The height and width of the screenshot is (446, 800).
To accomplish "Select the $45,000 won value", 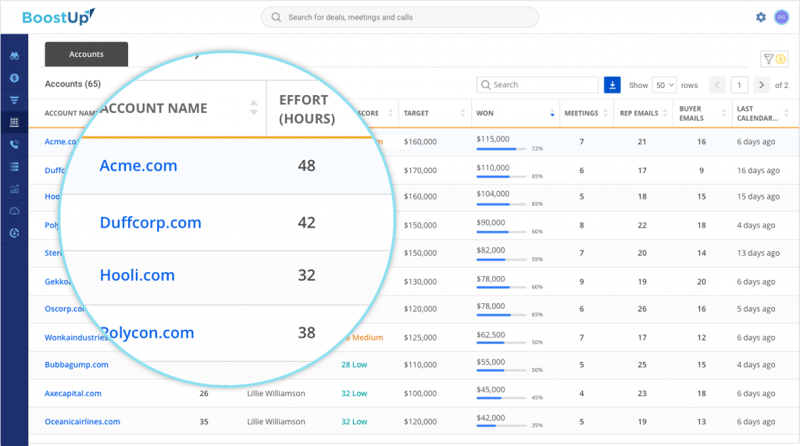I will [x=491, y=390].
